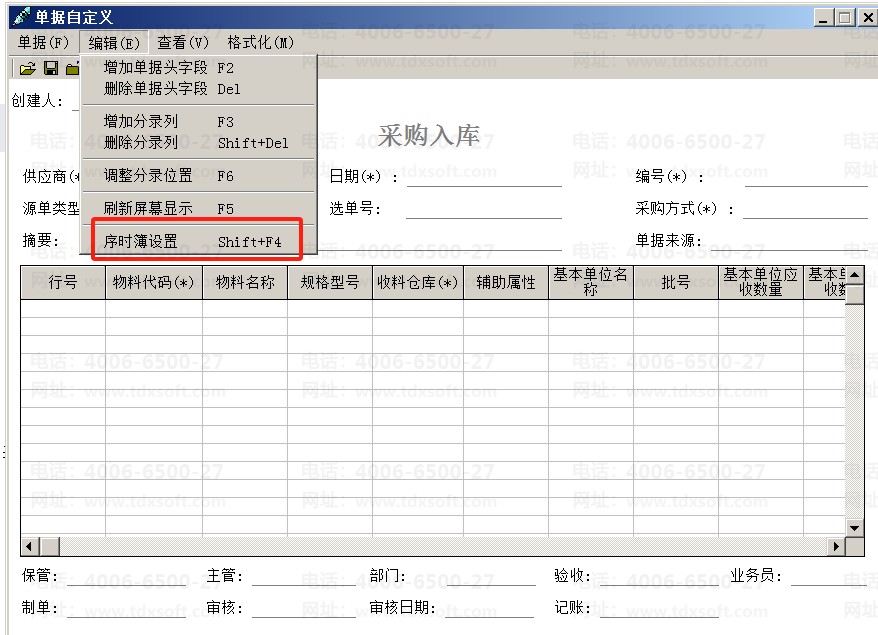Select the 规格型号 column header
The width and height of the screenshot is (878, 635).
(330, 282)
